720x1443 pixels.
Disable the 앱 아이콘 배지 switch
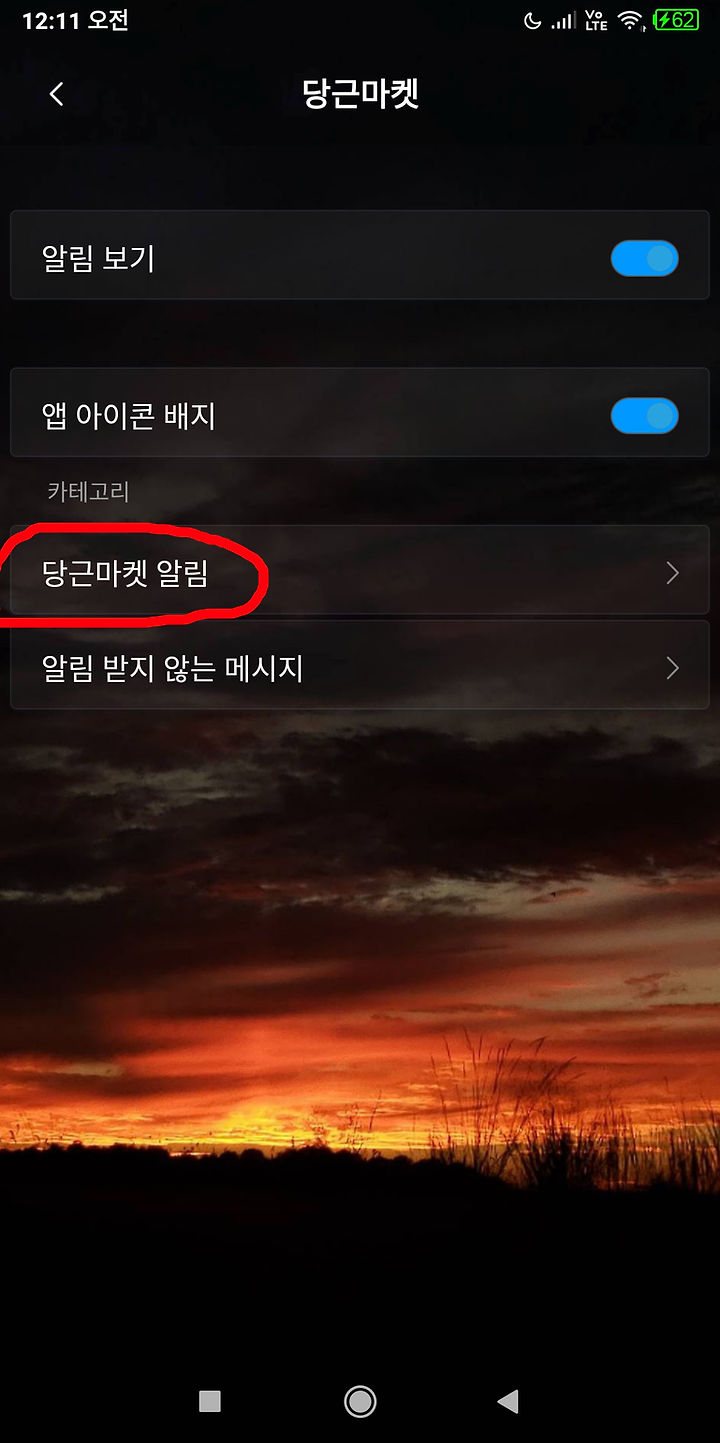pyautogui.click(x=645, y=416)
